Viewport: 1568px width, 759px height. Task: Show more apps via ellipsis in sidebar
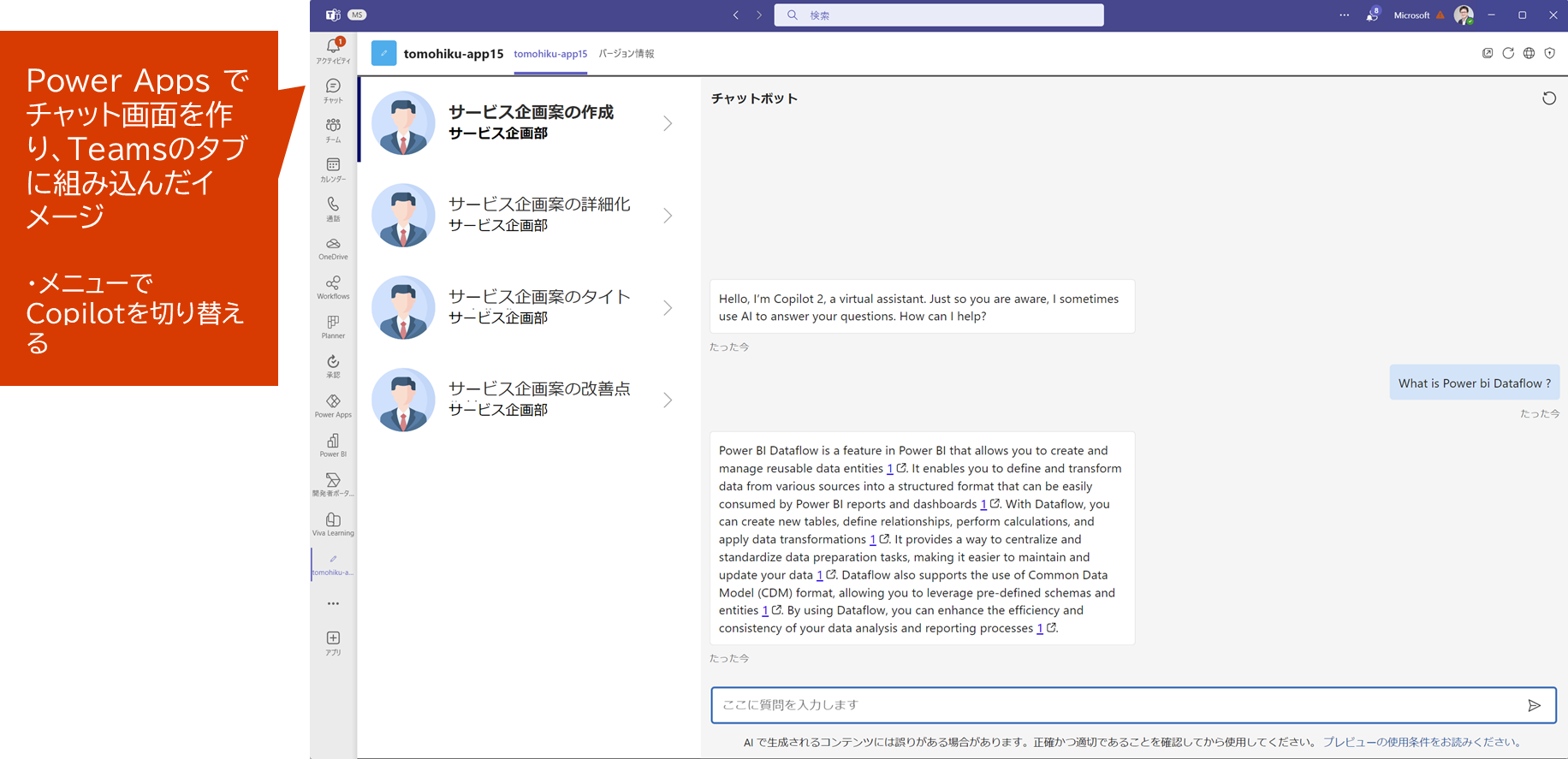pyautogui.click(x=333, y=603)
